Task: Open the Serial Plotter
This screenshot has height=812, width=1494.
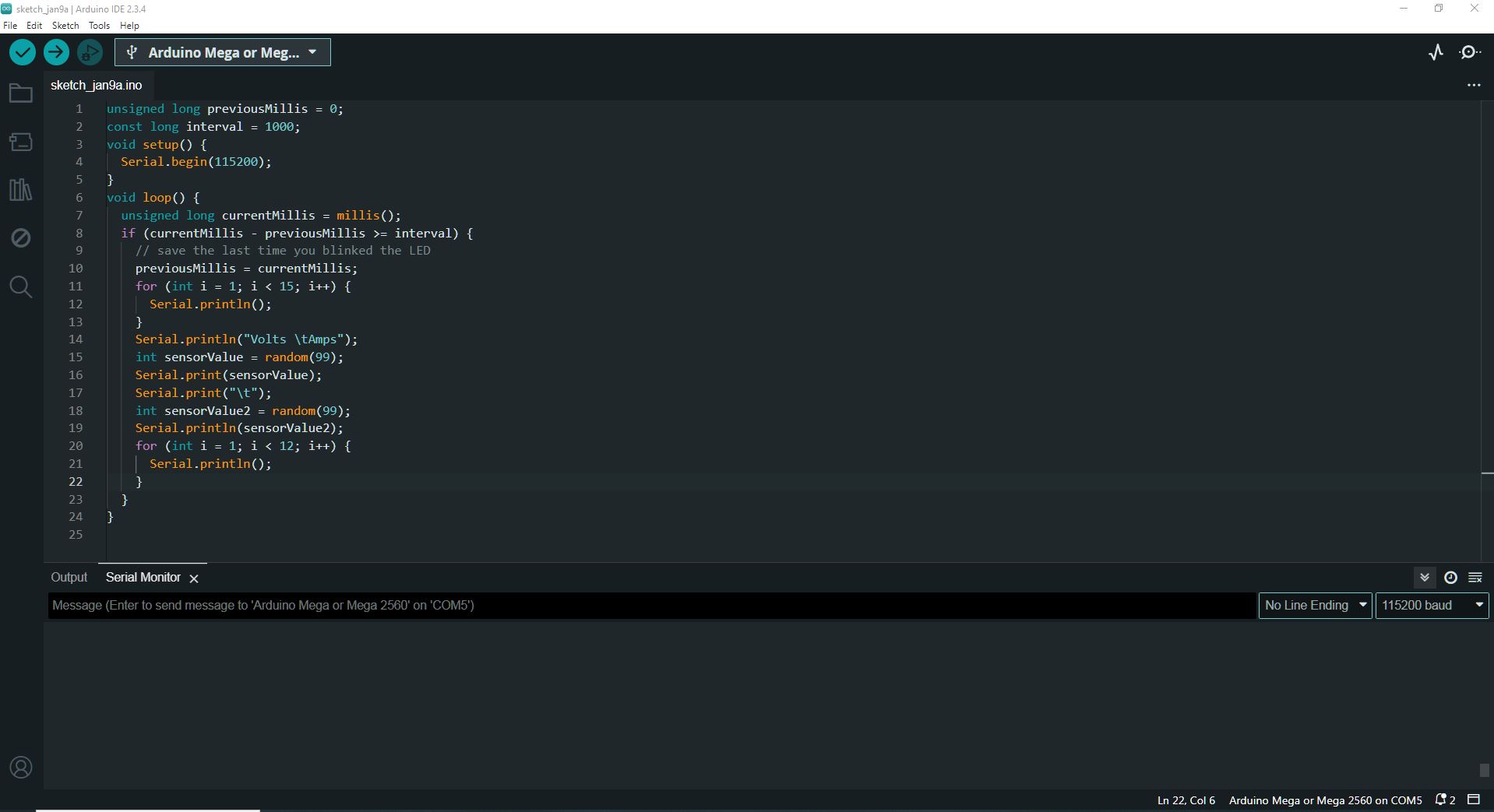Action: 1436,51
